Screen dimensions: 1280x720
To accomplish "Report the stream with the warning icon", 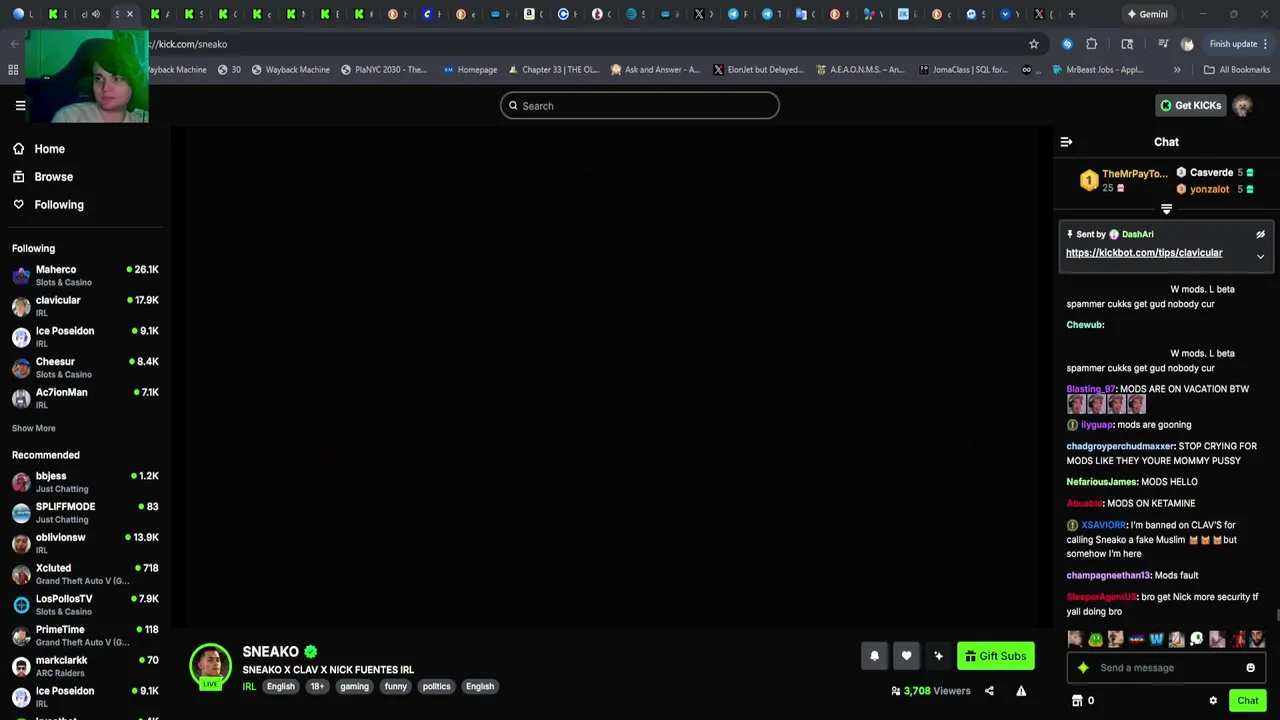I will (1021, 691).
